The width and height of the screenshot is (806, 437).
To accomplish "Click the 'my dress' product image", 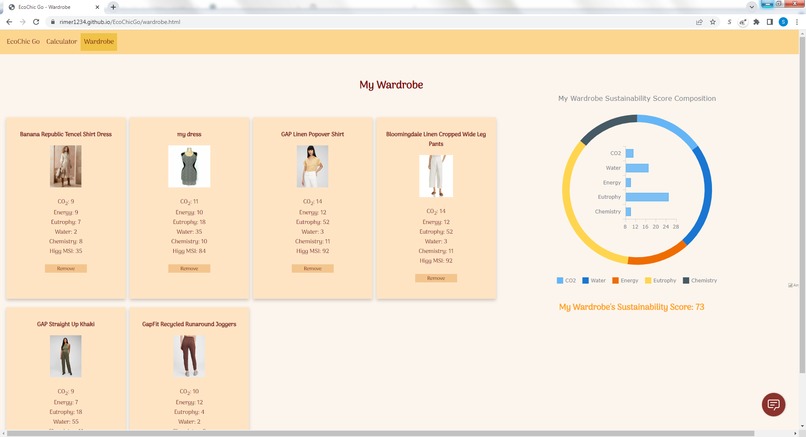I will click(189, 166).
